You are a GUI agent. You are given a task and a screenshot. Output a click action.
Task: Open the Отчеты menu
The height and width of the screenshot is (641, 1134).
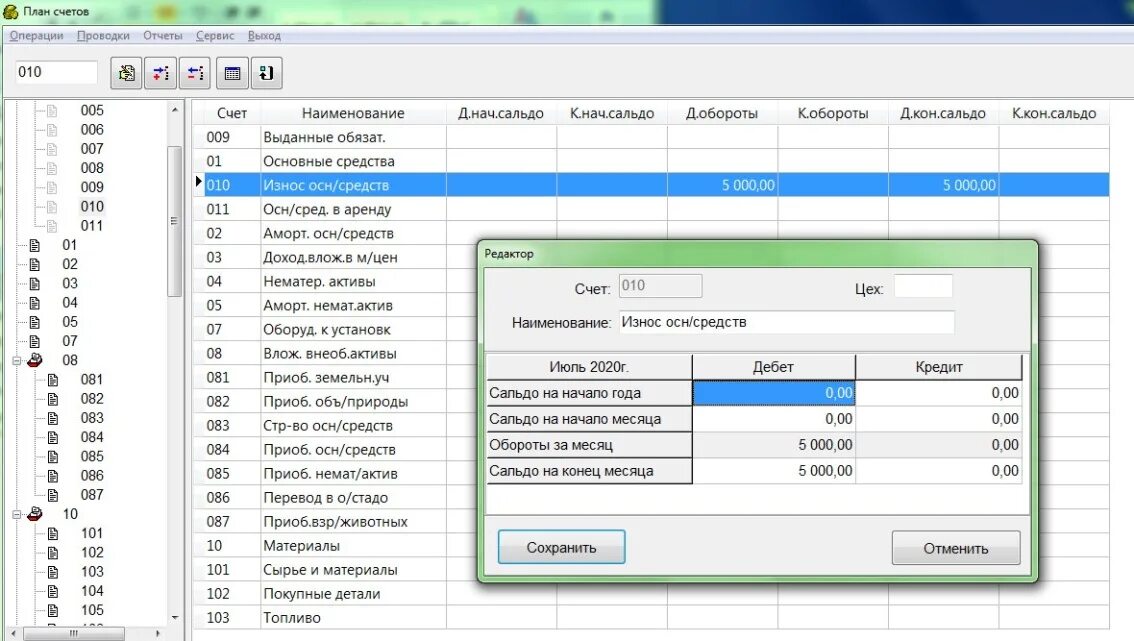163,35
